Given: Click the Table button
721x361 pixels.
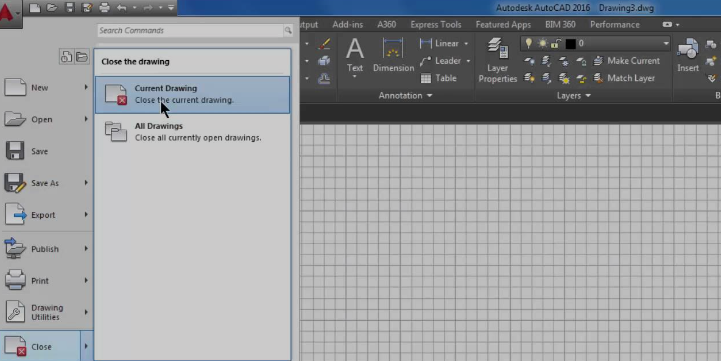Looking at the screenshot, I should [438, 78].
